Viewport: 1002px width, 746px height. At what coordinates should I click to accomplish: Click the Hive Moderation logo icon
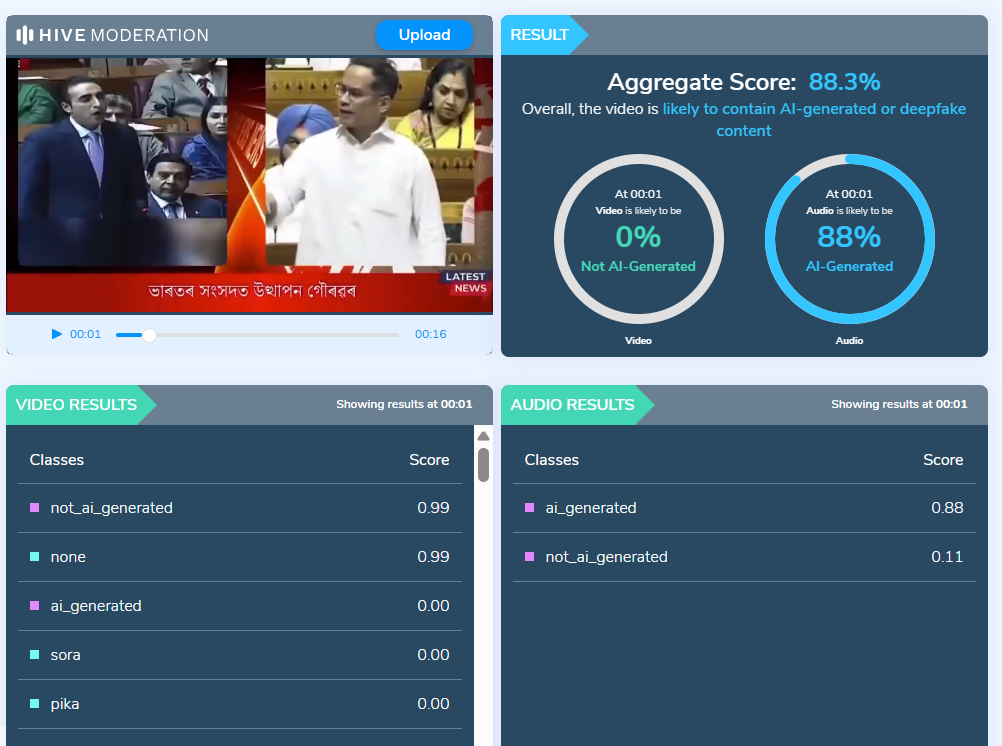tap(25, 35)
